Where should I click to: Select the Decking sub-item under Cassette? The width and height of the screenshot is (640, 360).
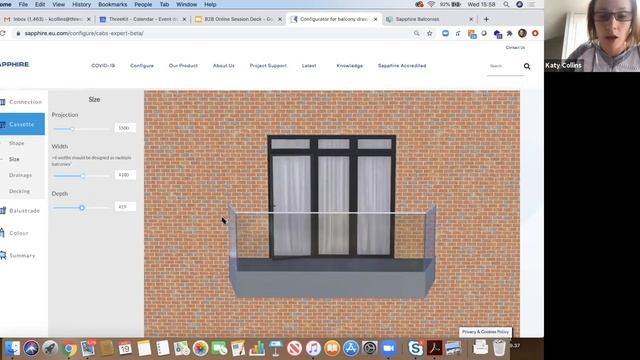point(19,191)
